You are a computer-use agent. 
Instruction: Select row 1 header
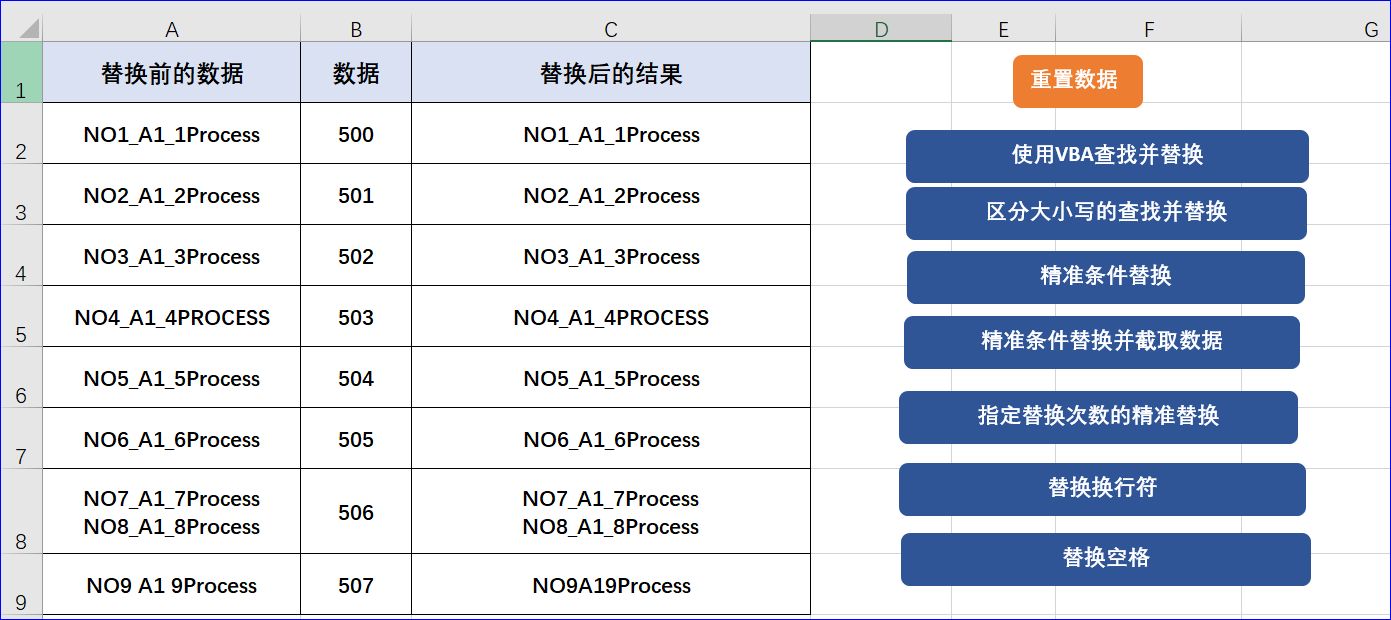pos(21,72)
